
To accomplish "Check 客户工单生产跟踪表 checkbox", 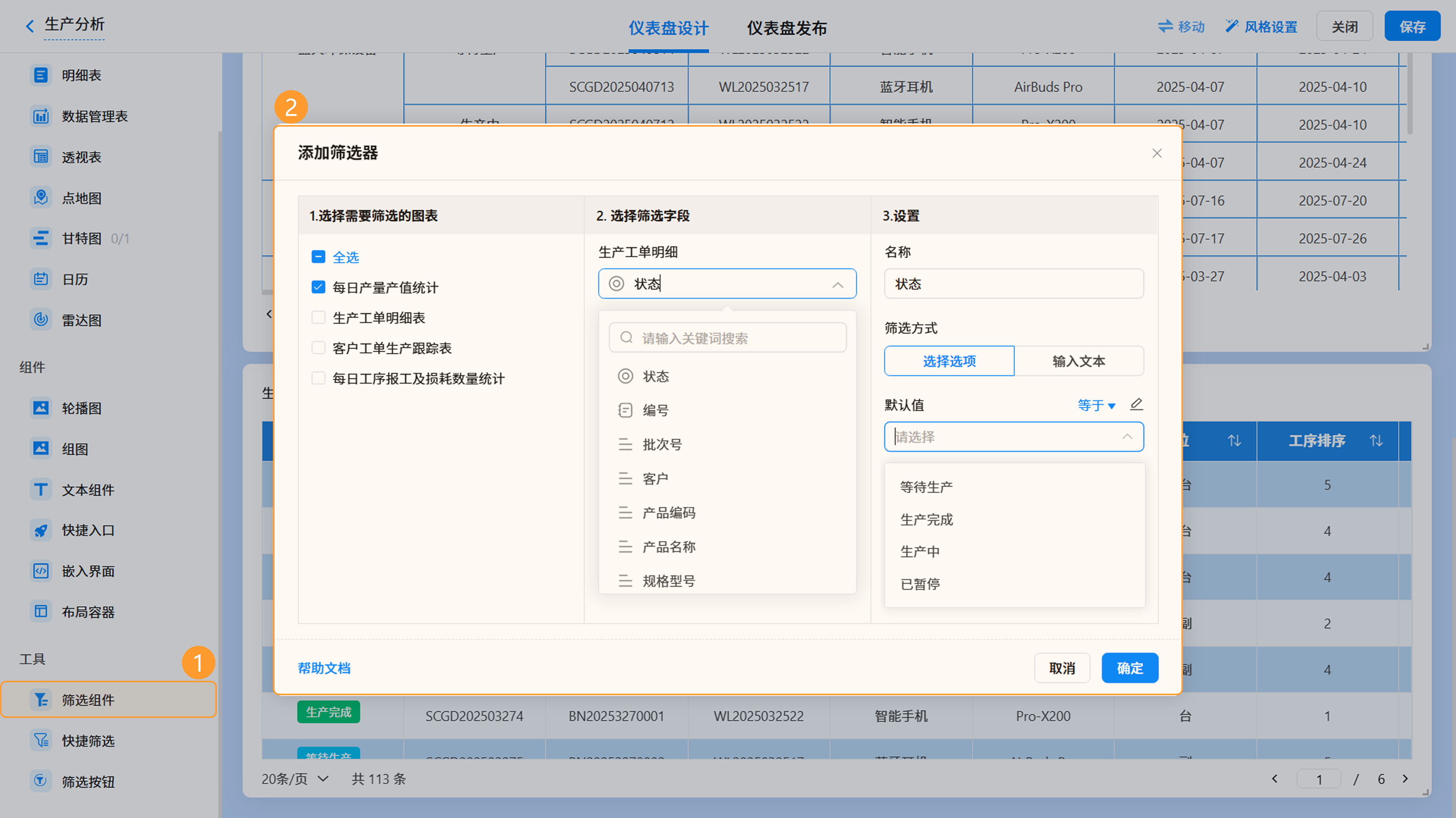I will coord(318,348).
